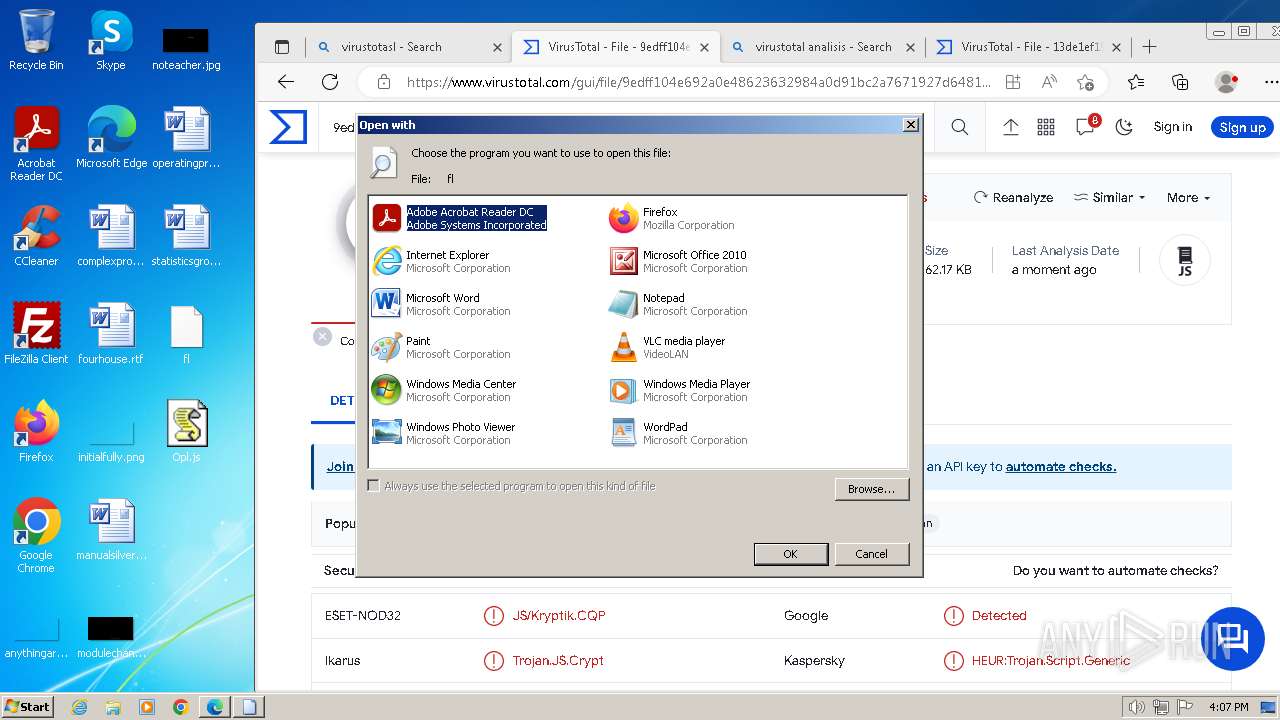
Task: Click VirusTotal upload file icon
Action: coord(1011,127)
